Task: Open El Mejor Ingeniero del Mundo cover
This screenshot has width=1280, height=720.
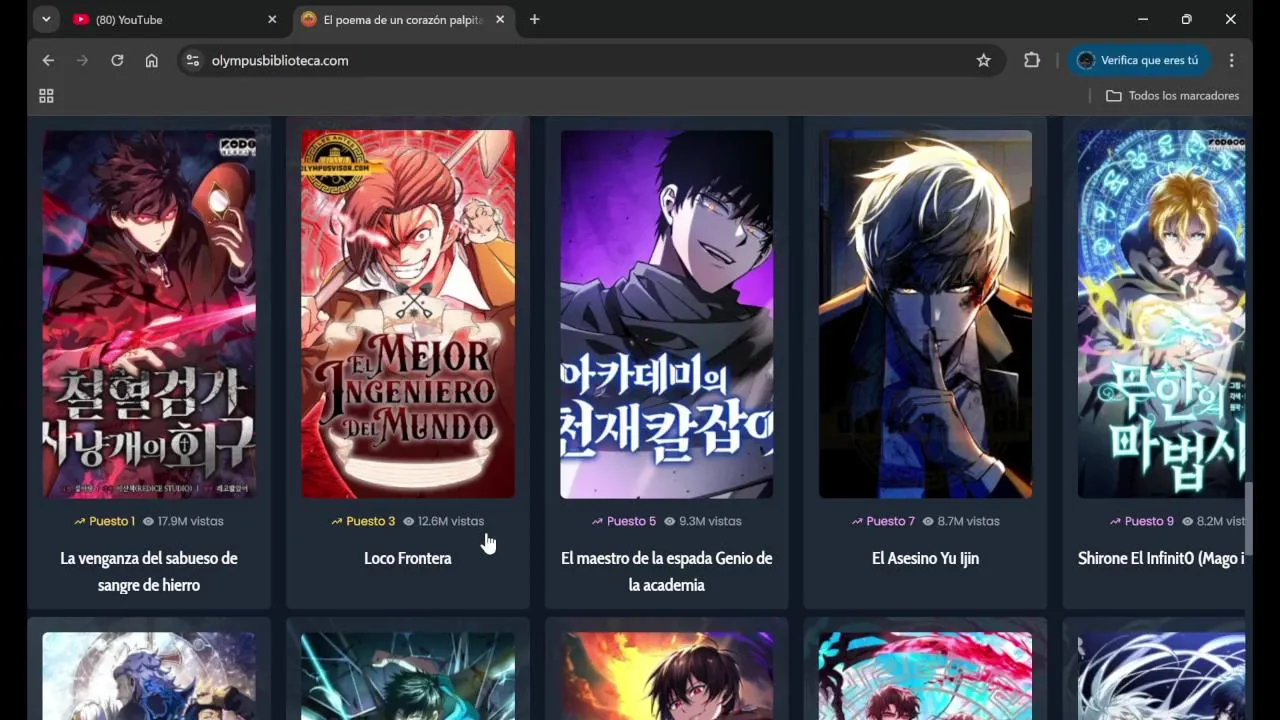Action: point(408,314)
